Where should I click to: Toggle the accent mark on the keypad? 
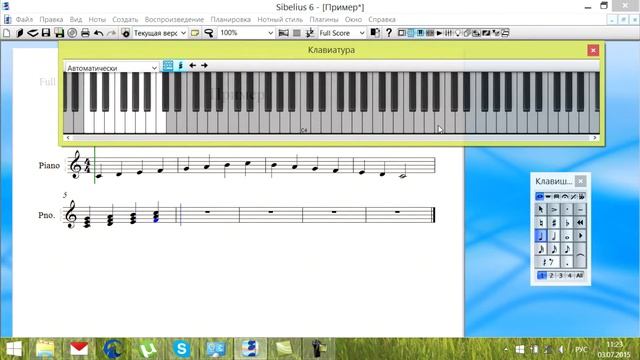[554, 209]
